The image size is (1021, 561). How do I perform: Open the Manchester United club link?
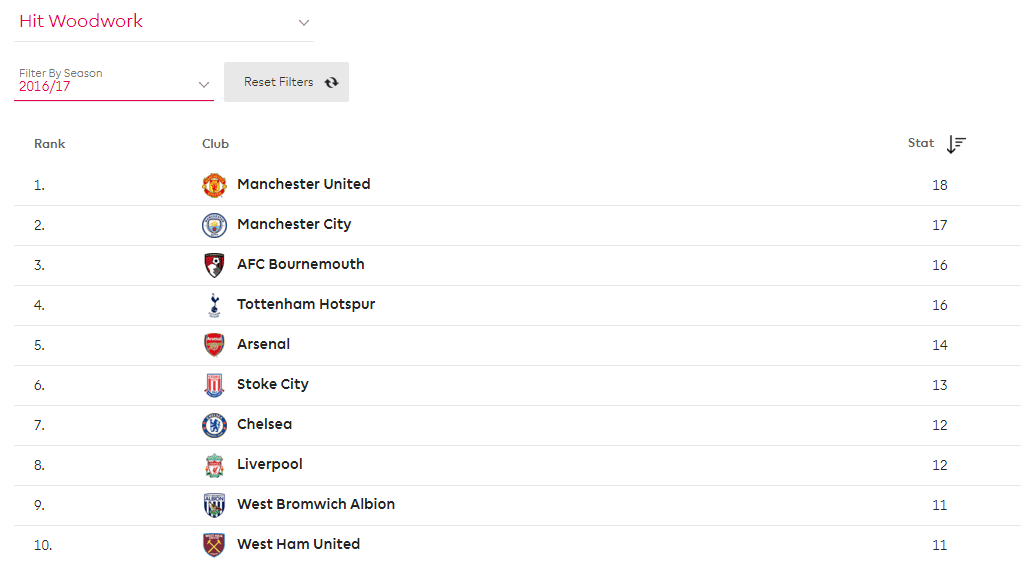[x=303, y=184]
